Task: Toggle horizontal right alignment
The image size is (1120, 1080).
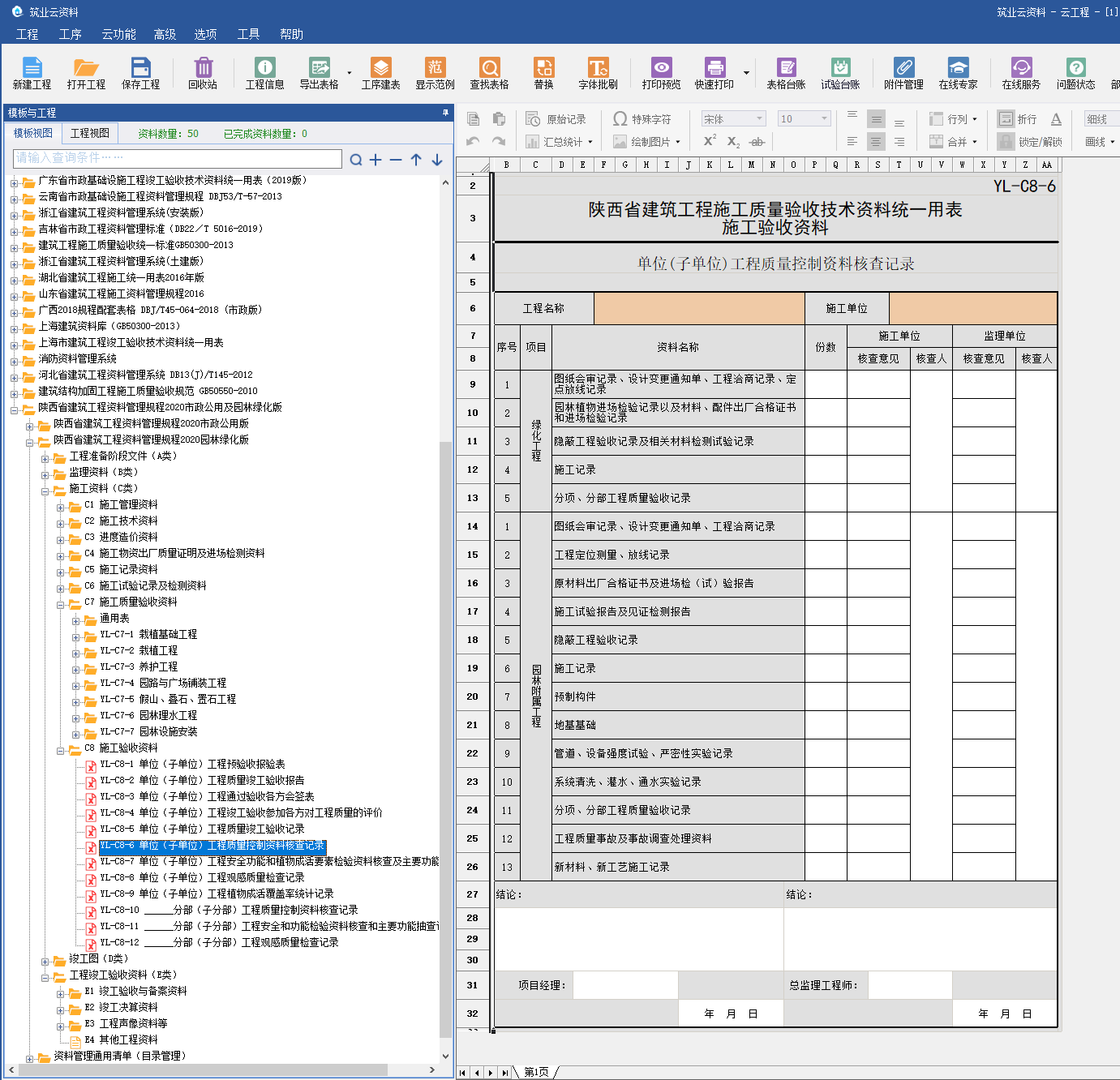Action: [x=899, y=141]
